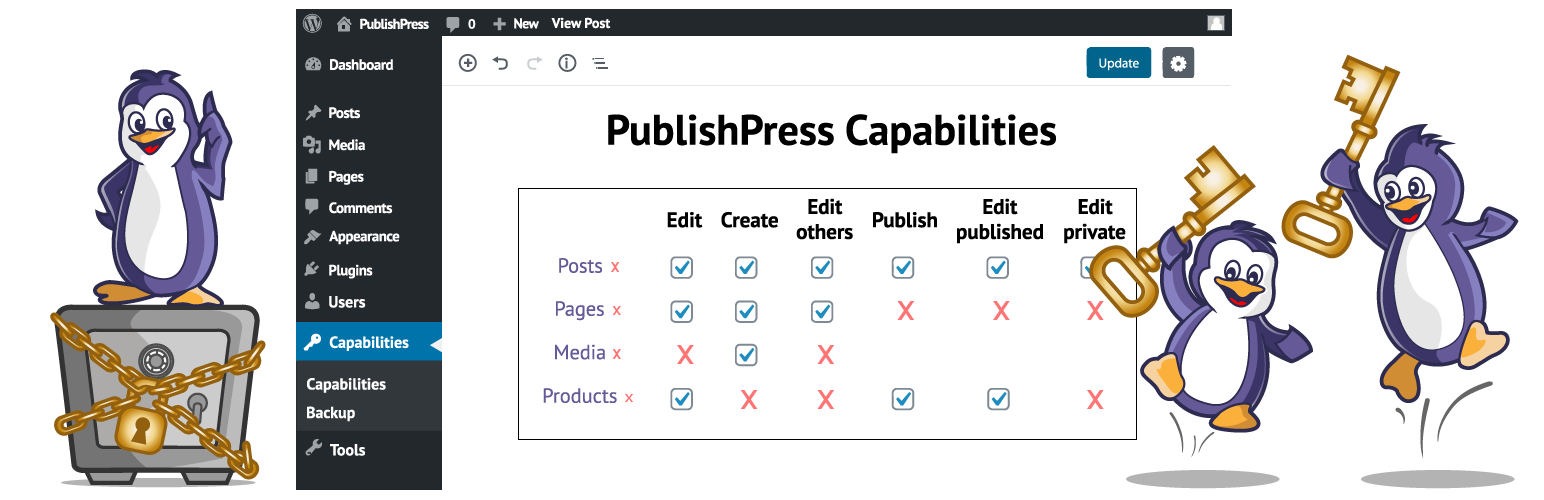Viewport: 1544px width, 500px height.
Task: Click red X for Products Create
Action: [x=748, y=401]
